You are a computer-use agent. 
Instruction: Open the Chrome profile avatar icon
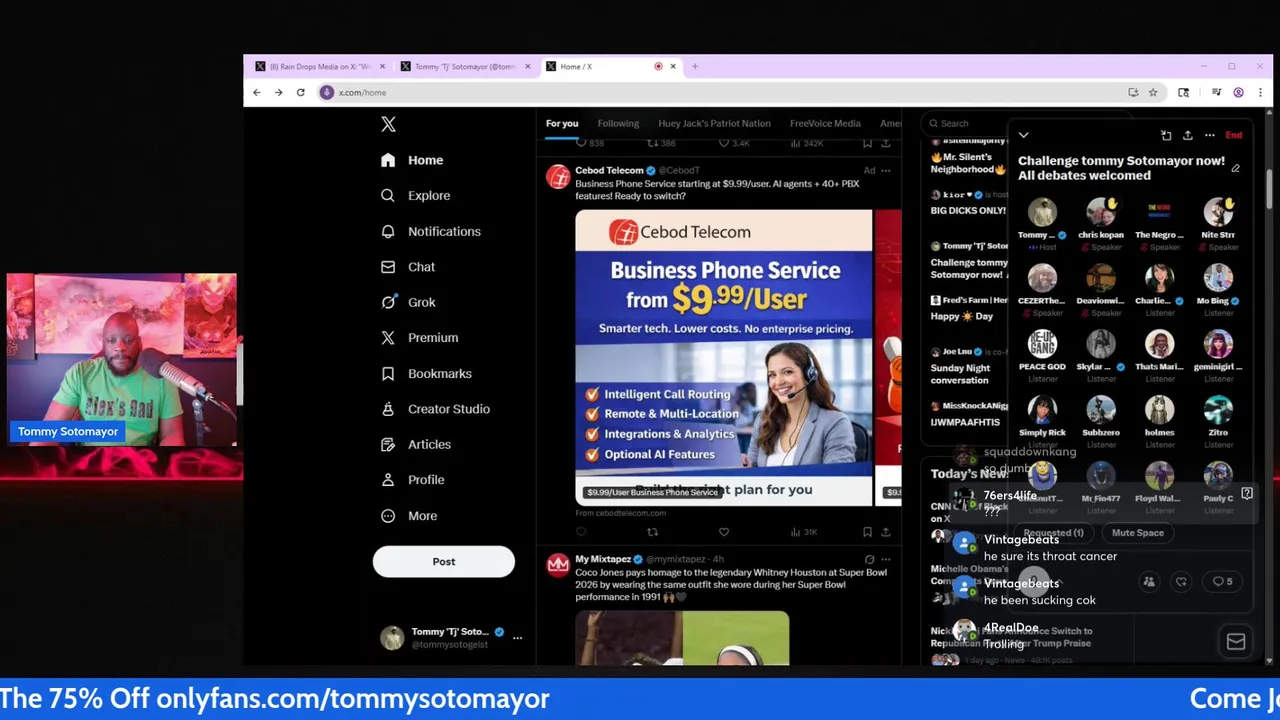click(x=1238, y=92)
